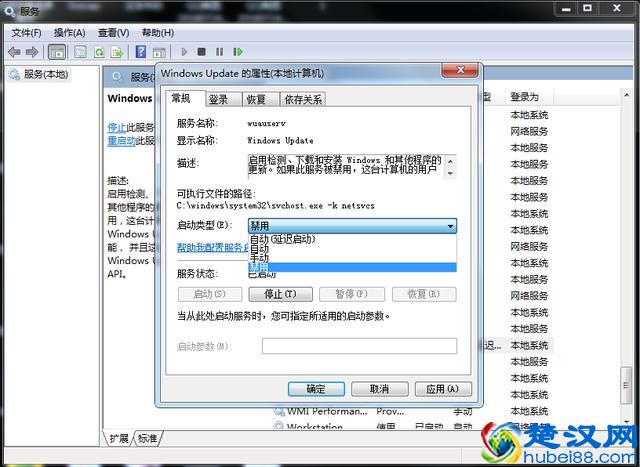Click the WMI Performance service row icon

[279, 411]
